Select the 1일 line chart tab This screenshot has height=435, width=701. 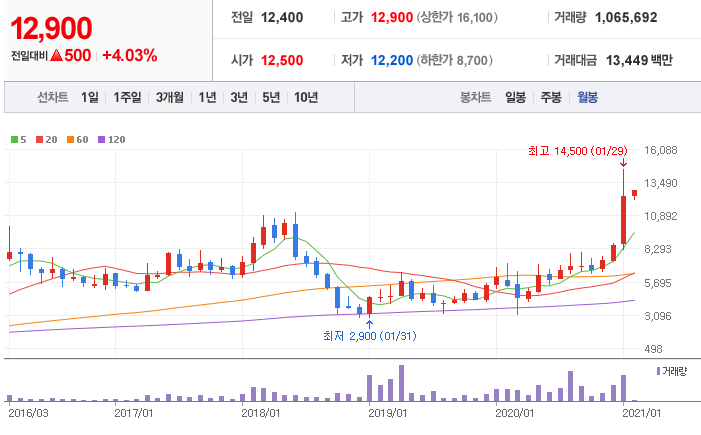click(x=90, y=97)
